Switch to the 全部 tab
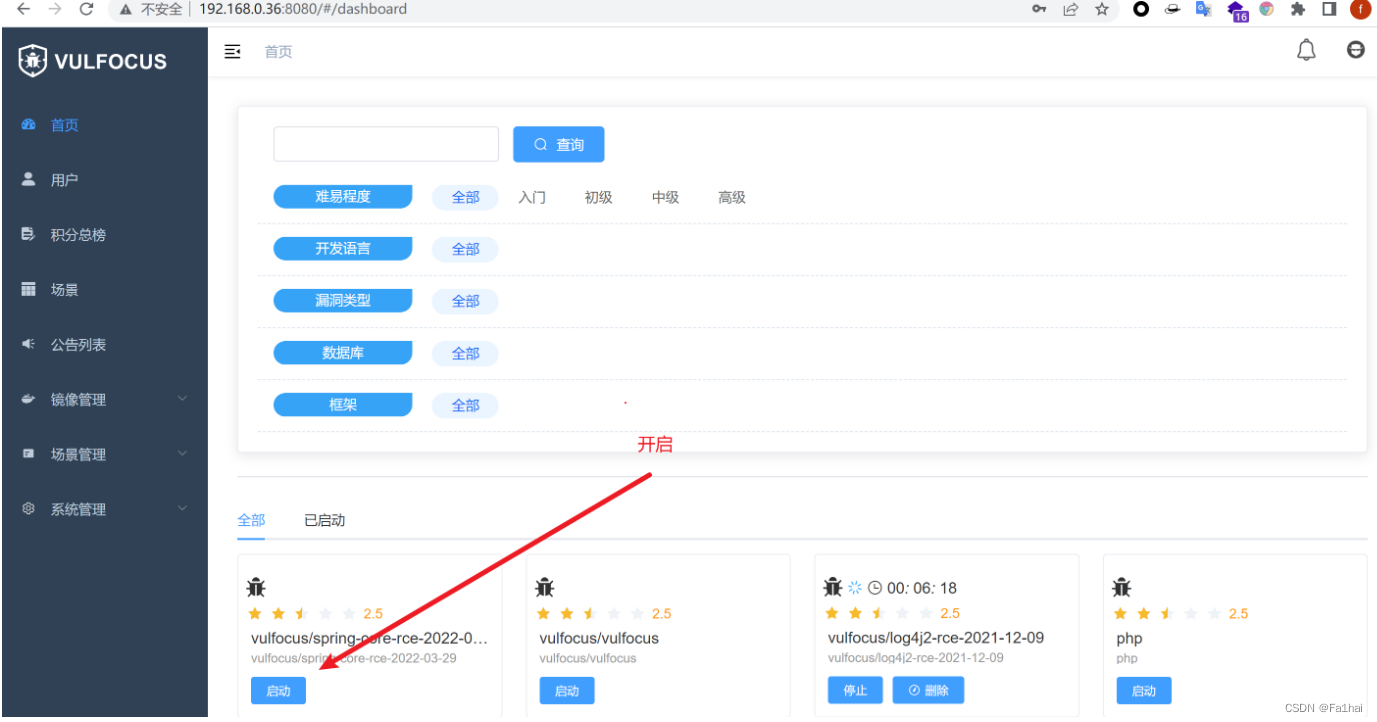1377x722 pixels. click(x=251, y=520)
